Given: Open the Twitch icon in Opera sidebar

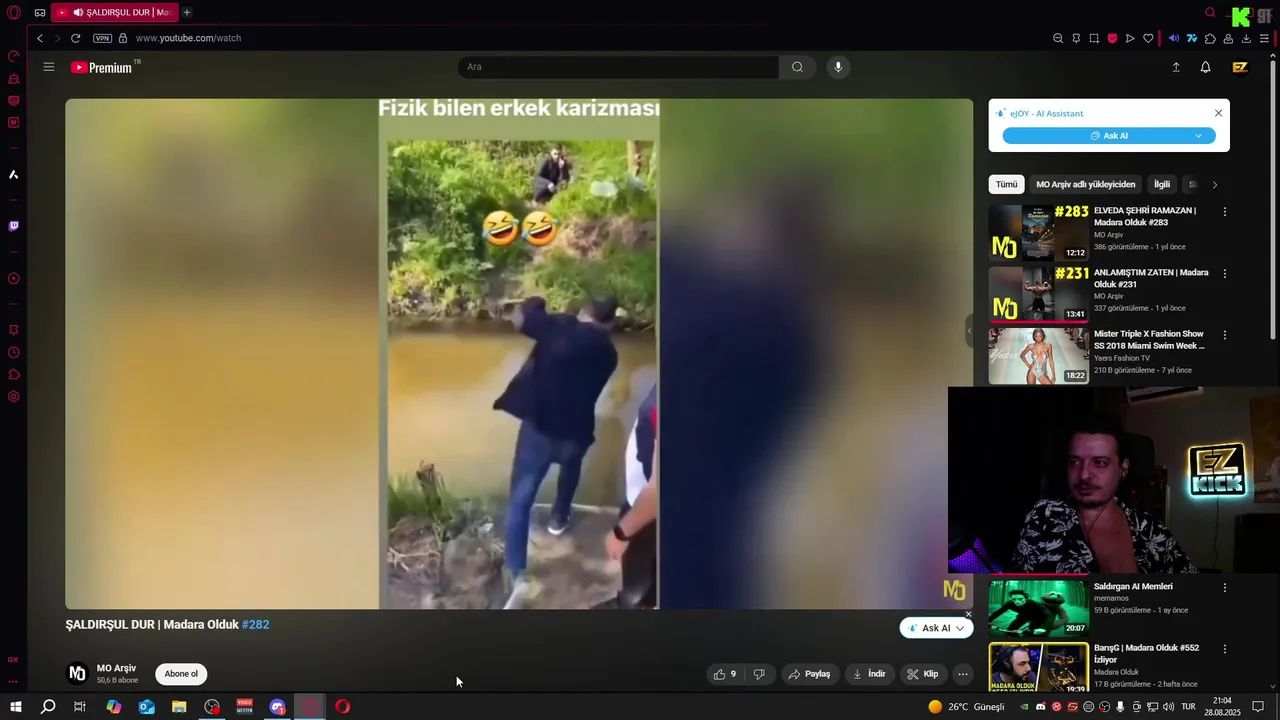Looking at the screenshot, I should 13,226.
